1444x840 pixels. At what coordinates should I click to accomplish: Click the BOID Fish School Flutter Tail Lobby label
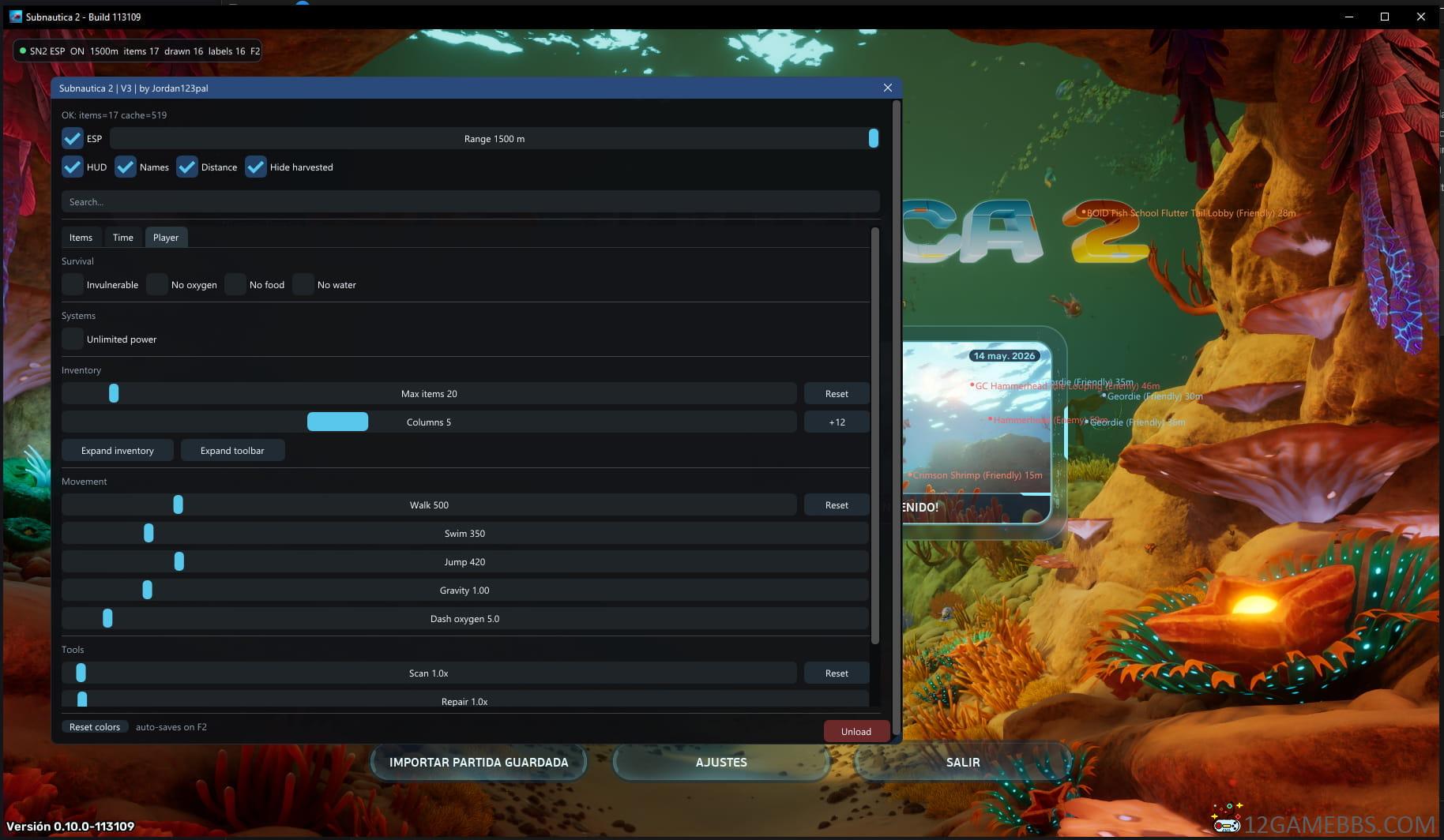click(x=1190, y=213)
